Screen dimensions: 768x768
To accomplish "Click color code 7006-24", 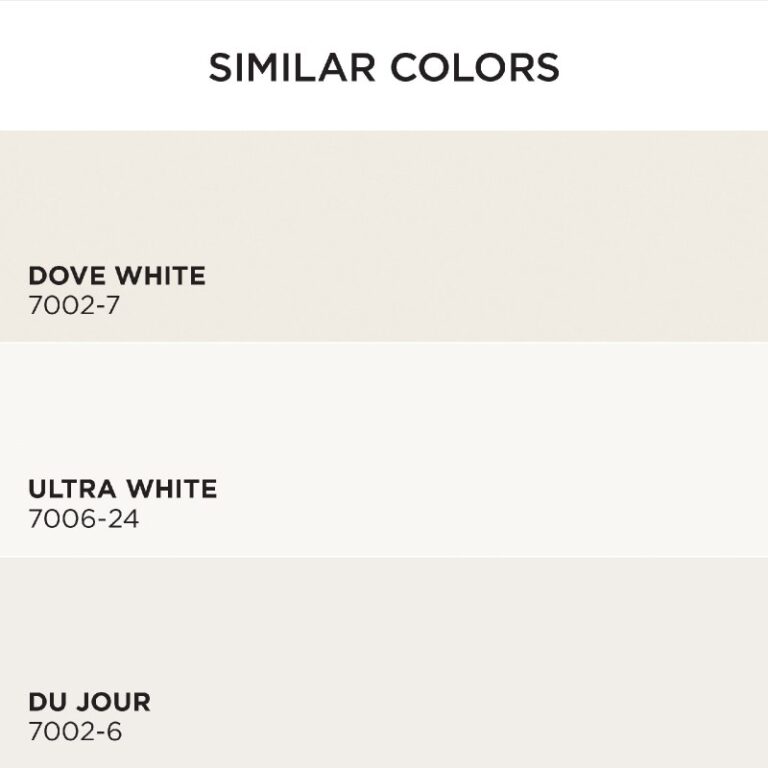I will (83, 519).
